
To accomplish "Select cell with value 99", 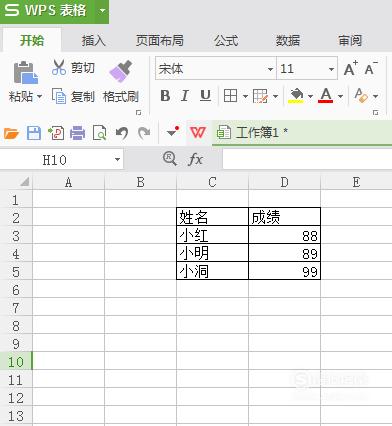I will pyautogui.click(x=284, y=271).
